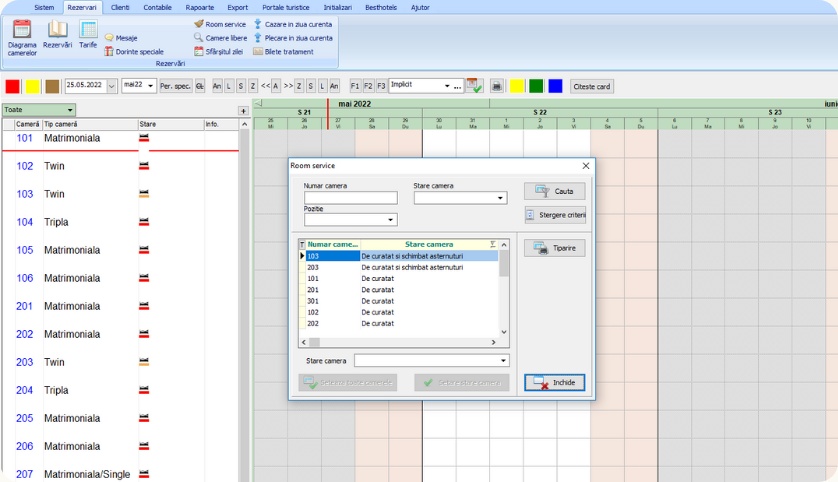Expand the Toate filter dropdown
838x482 pixels.
[x=70, y=110]
